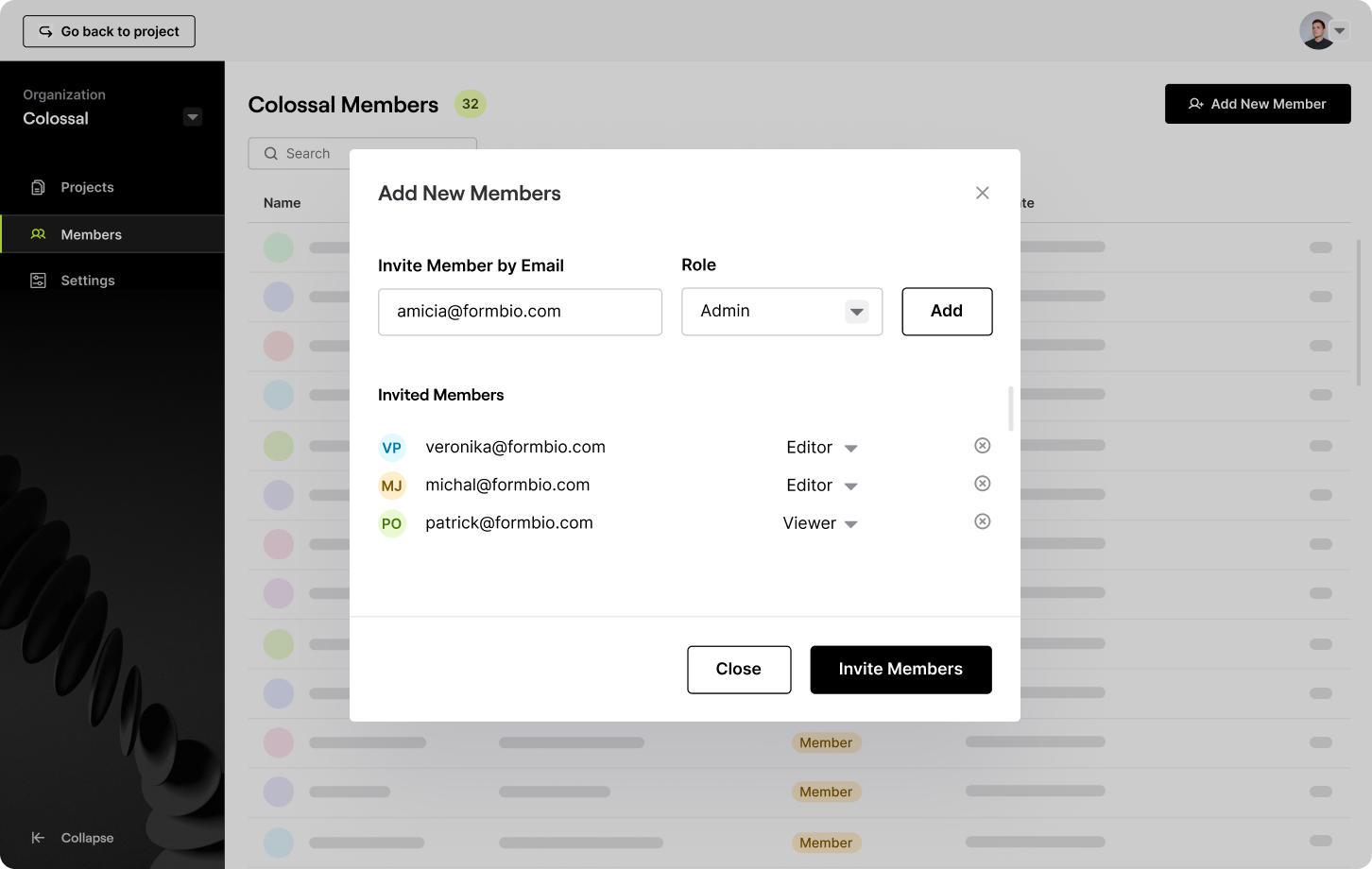The height and width of the screenshot is (869, 1372).
Task: Click the Projects sidebar icon
Action: (38, 187)
